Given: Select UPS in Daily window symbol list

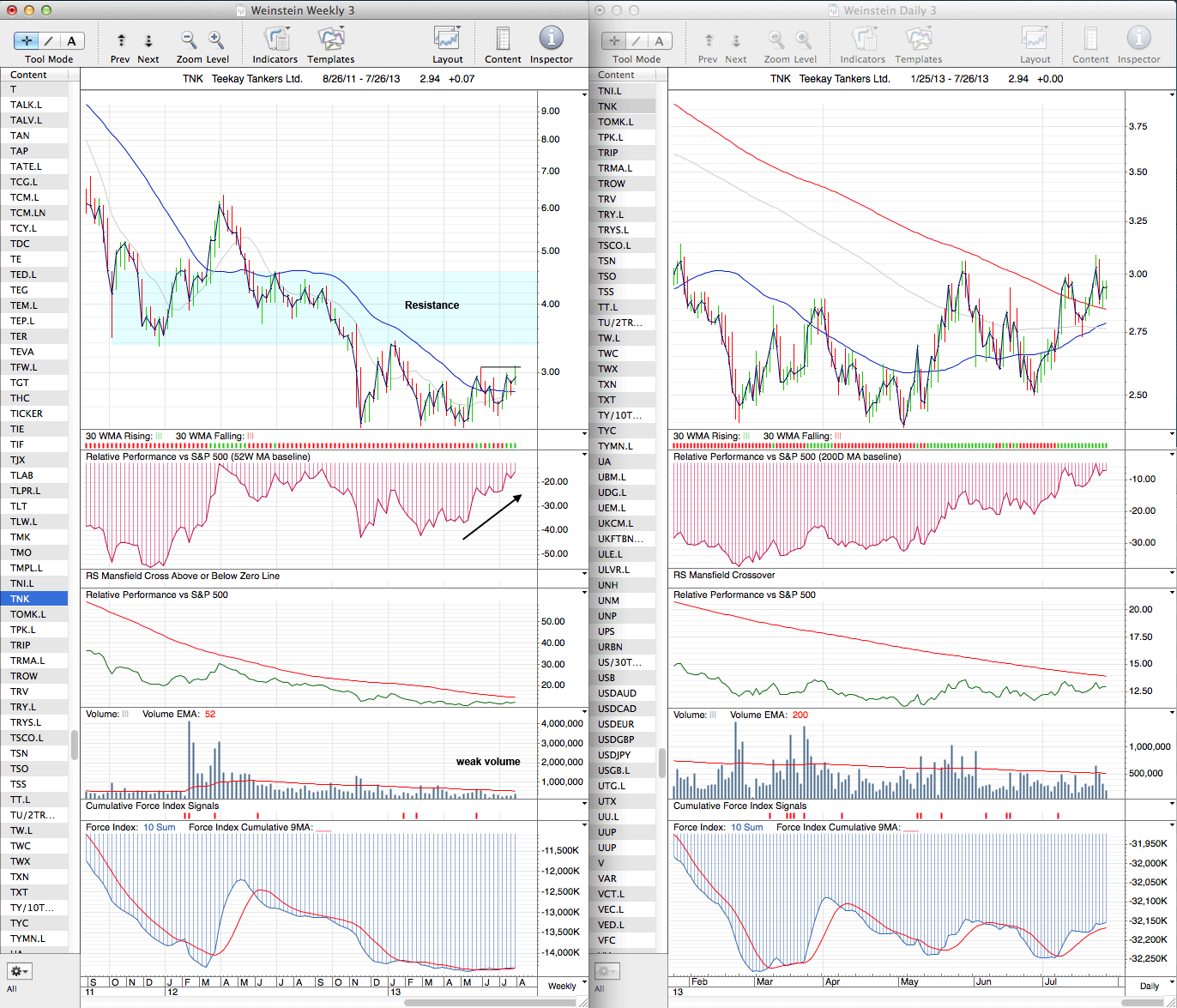Looking at the screenshot, I should tap(607, 631).
